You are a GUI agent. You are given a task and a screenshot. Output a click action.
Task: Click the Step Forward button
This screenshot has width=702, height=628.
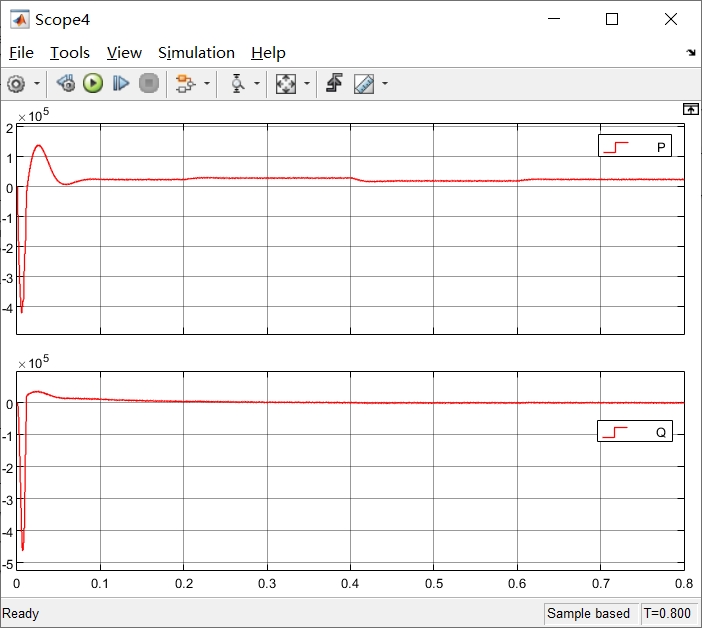coord(121,84)
